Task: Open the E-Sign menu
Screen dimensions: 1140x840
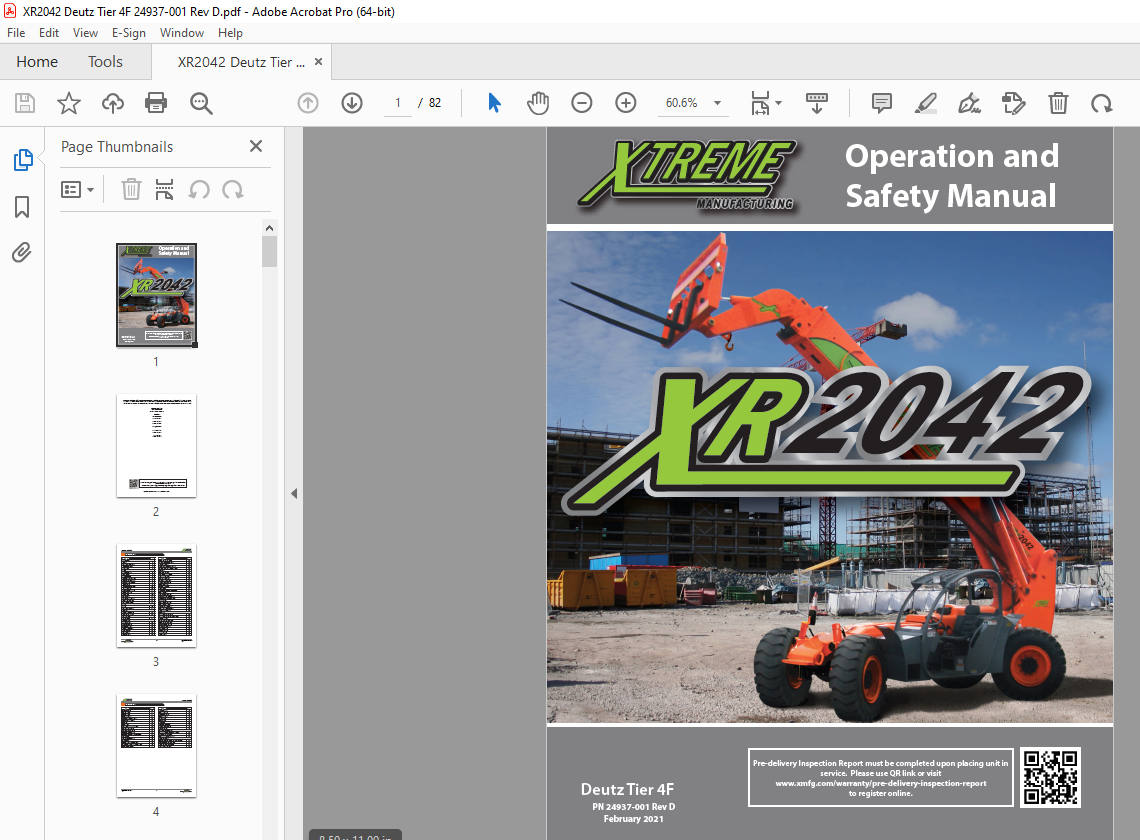Action: (129, 33)
